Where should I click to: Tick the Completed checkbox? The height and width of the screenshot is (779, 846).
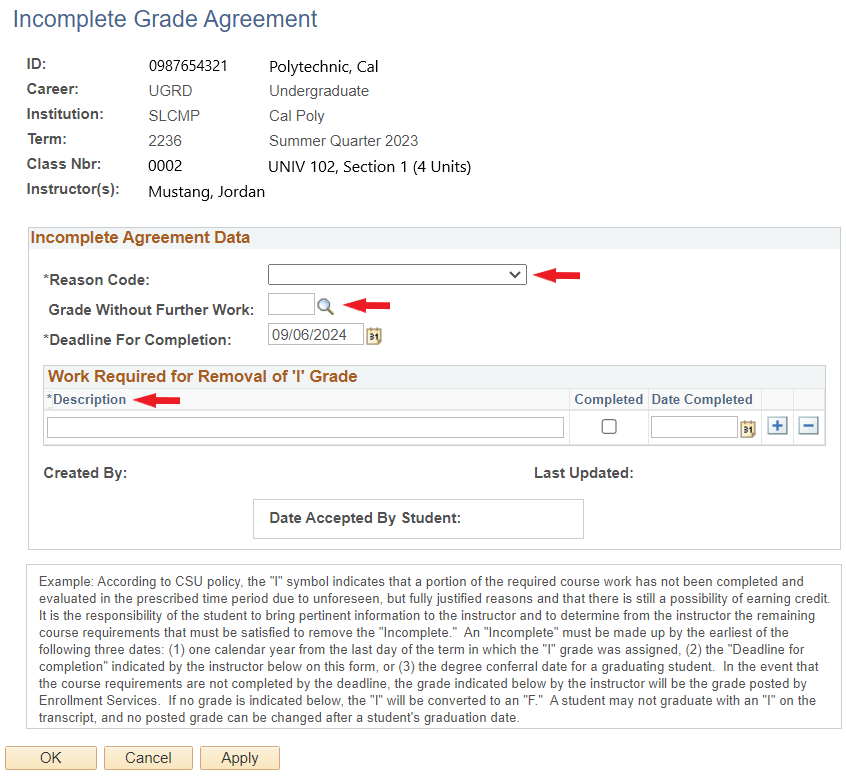pos(609,427)
